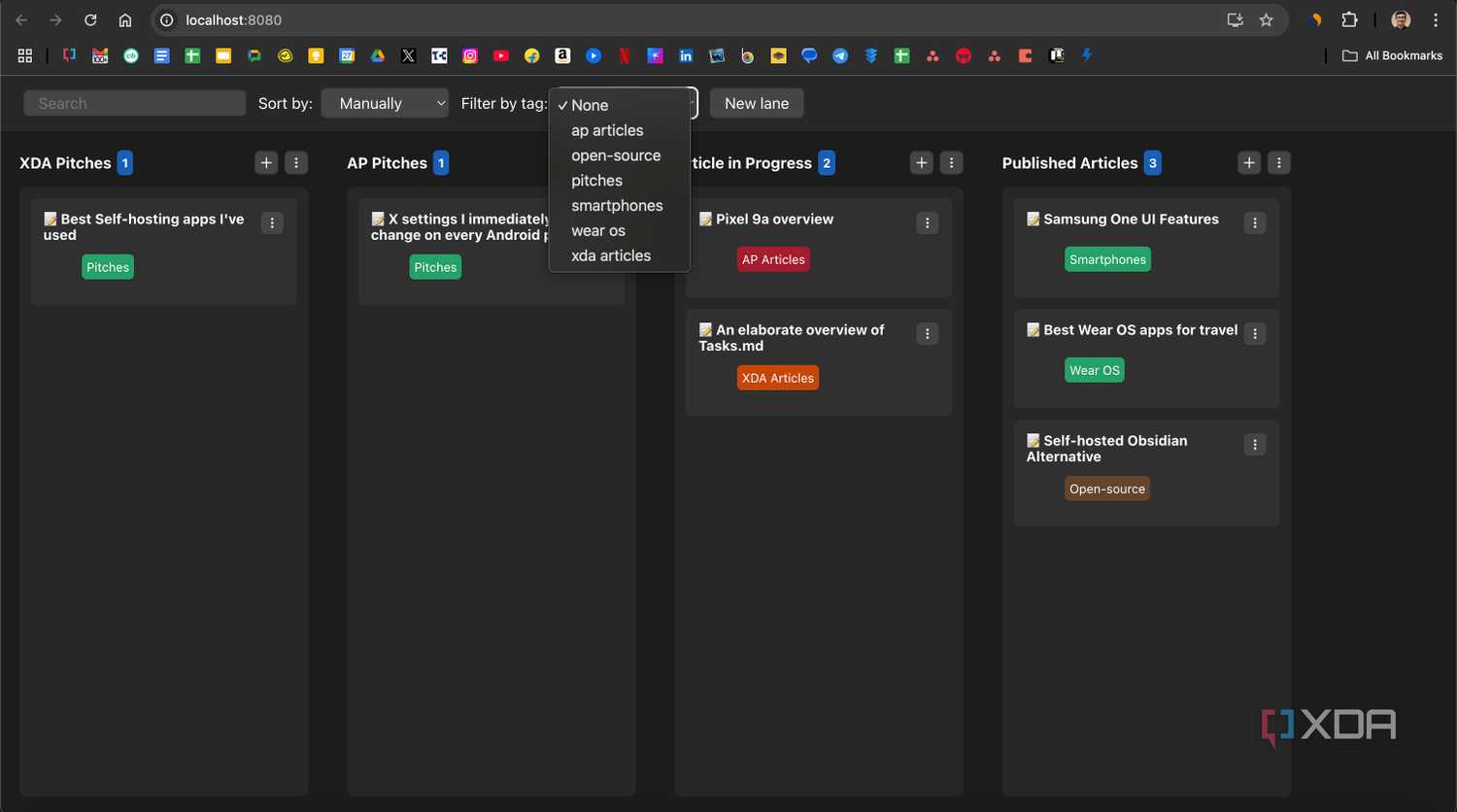The image size is (1457, 812).
Task: Open options for Best Wear OS apps card
Action: (x=1255, y=334)
